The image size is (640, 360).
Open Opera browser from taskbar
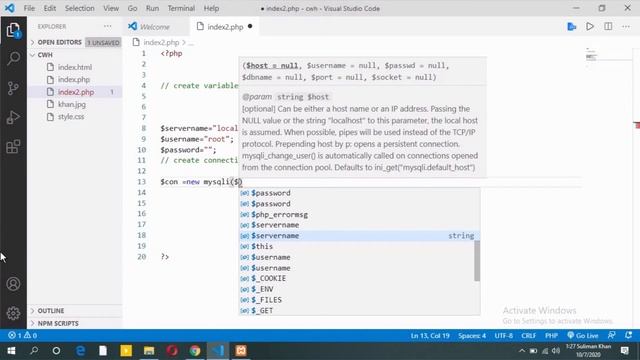tap(172, 351)
